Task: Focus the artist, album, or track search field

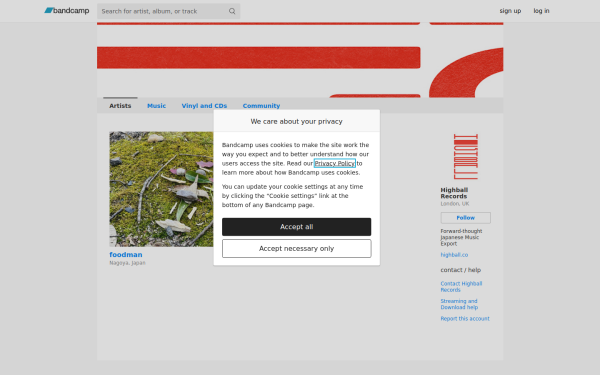Action: (168, 11)
